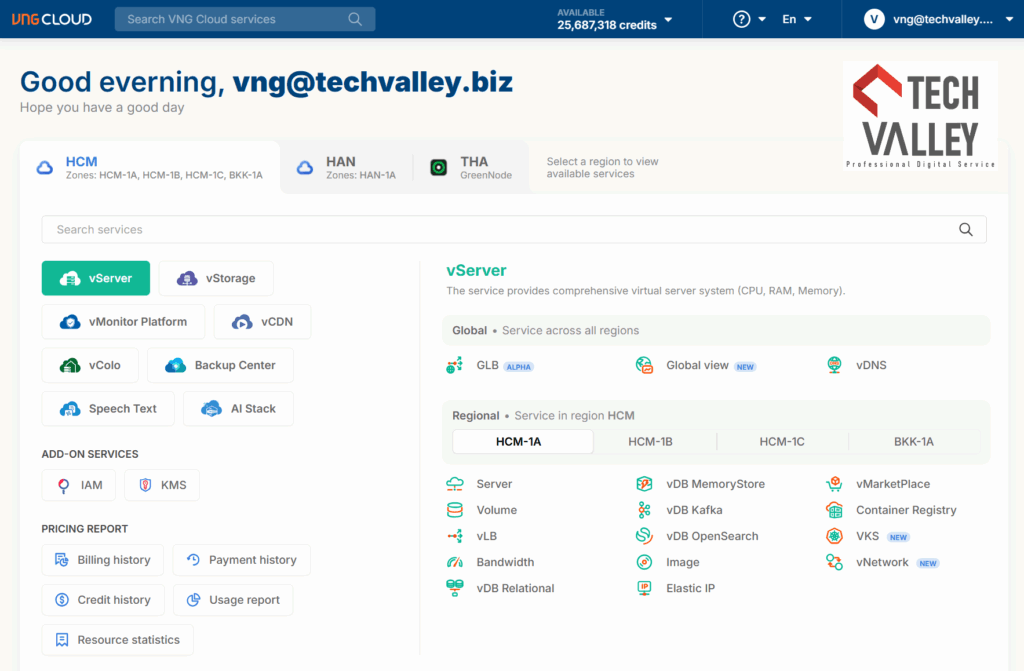
Task: Click the vDB Relational icon
Action: [x=455, y=588]
